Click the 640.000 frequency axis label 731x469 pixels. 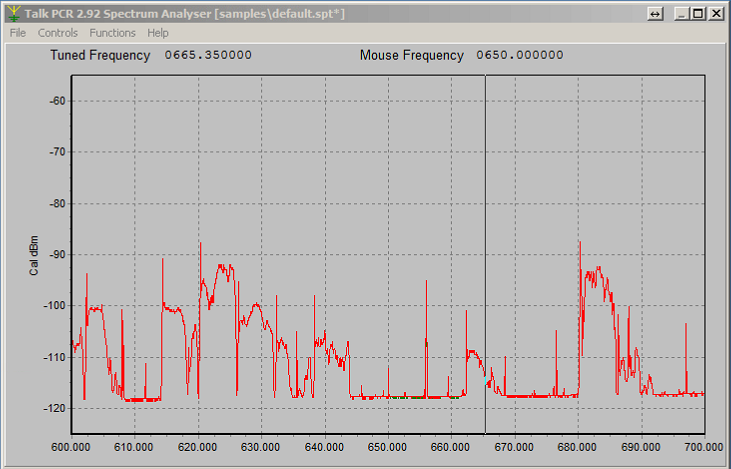[324, 447]
